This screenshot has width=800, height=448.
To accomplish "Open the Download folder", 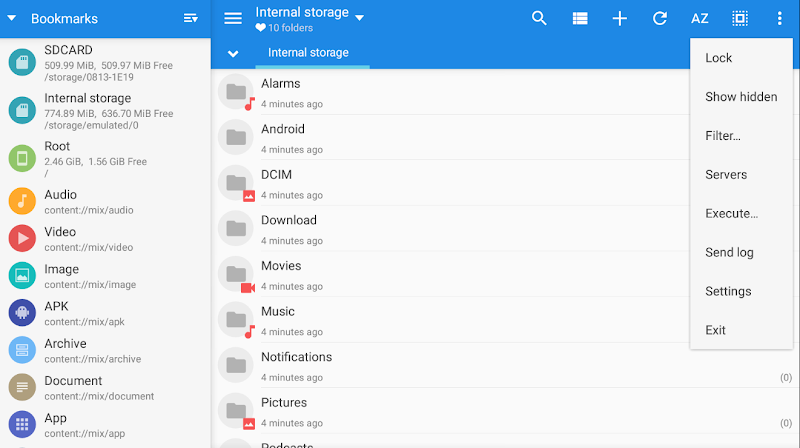I will (x=290, y=229).
